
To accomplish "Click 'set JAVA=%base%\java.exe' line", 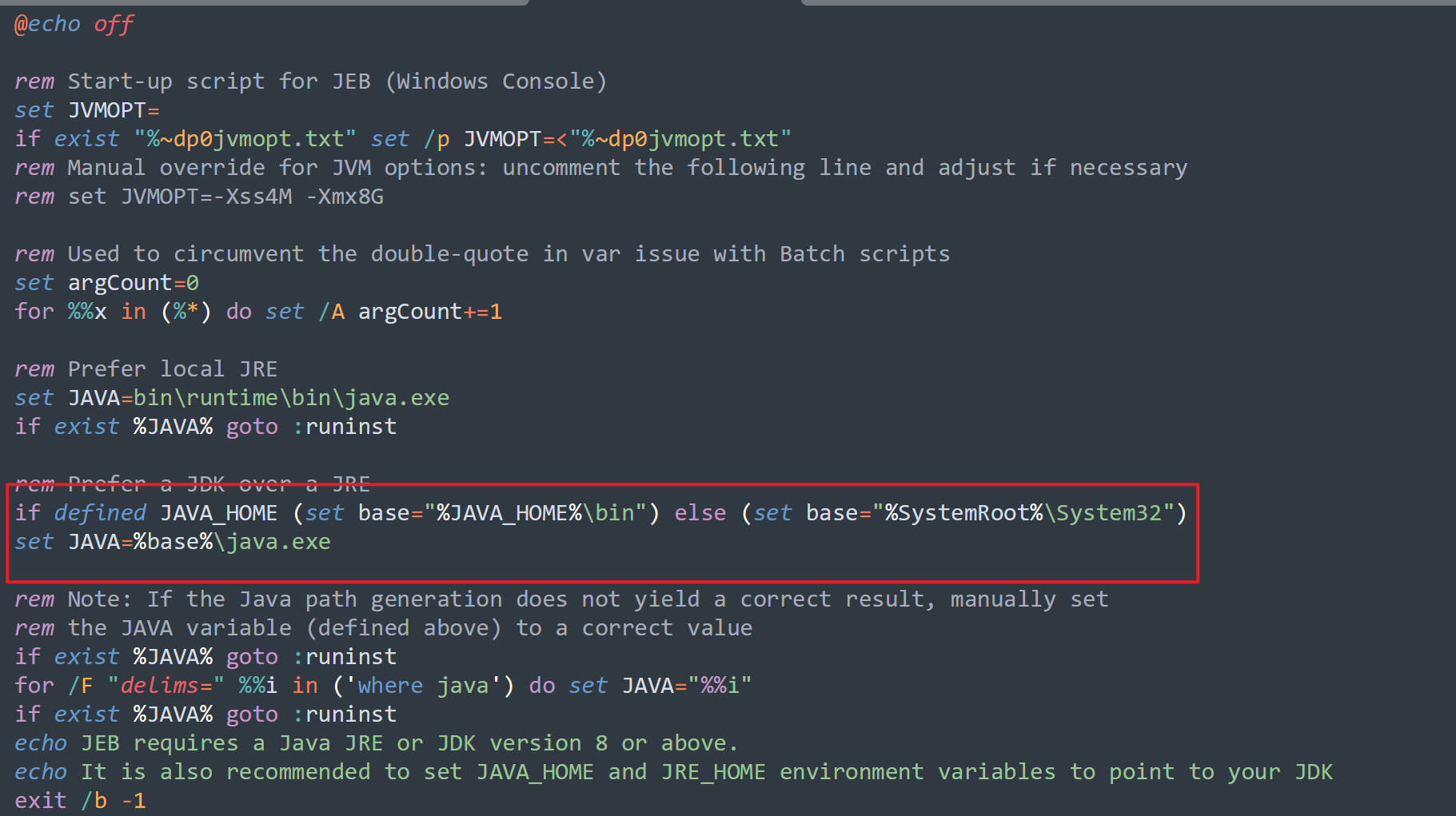I will point(173,542).
